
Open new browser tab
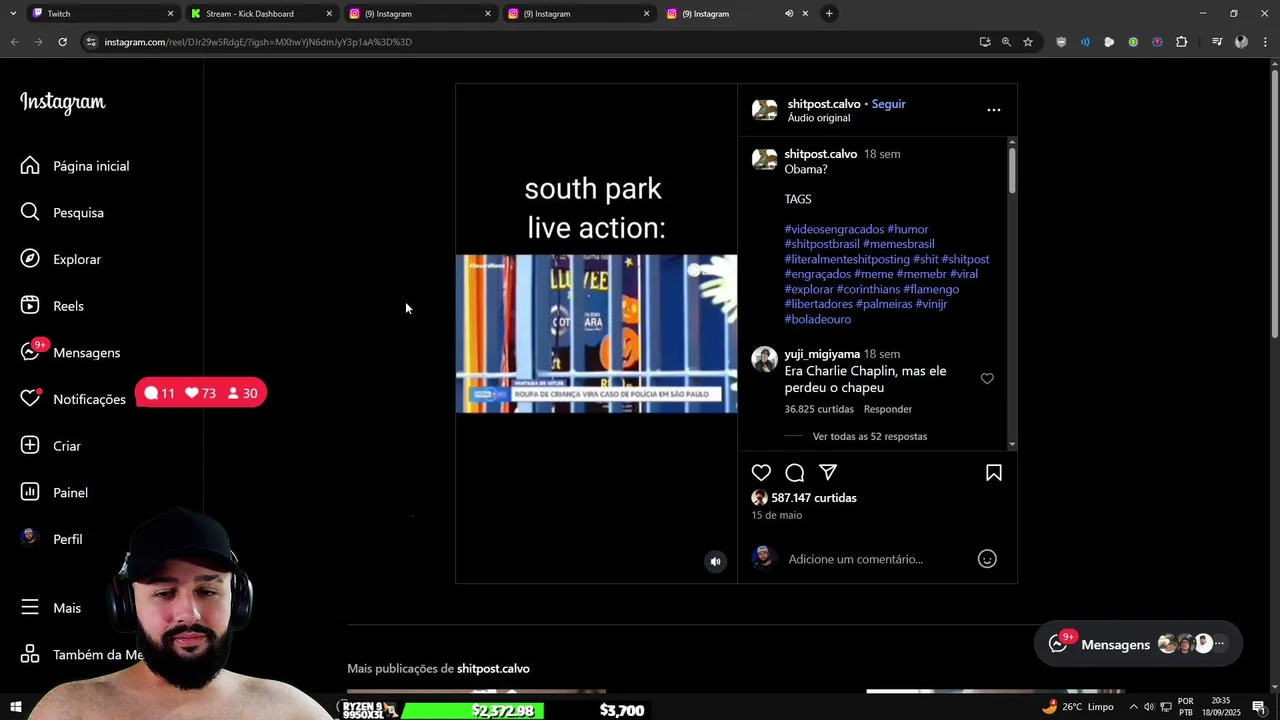[829, 14]
